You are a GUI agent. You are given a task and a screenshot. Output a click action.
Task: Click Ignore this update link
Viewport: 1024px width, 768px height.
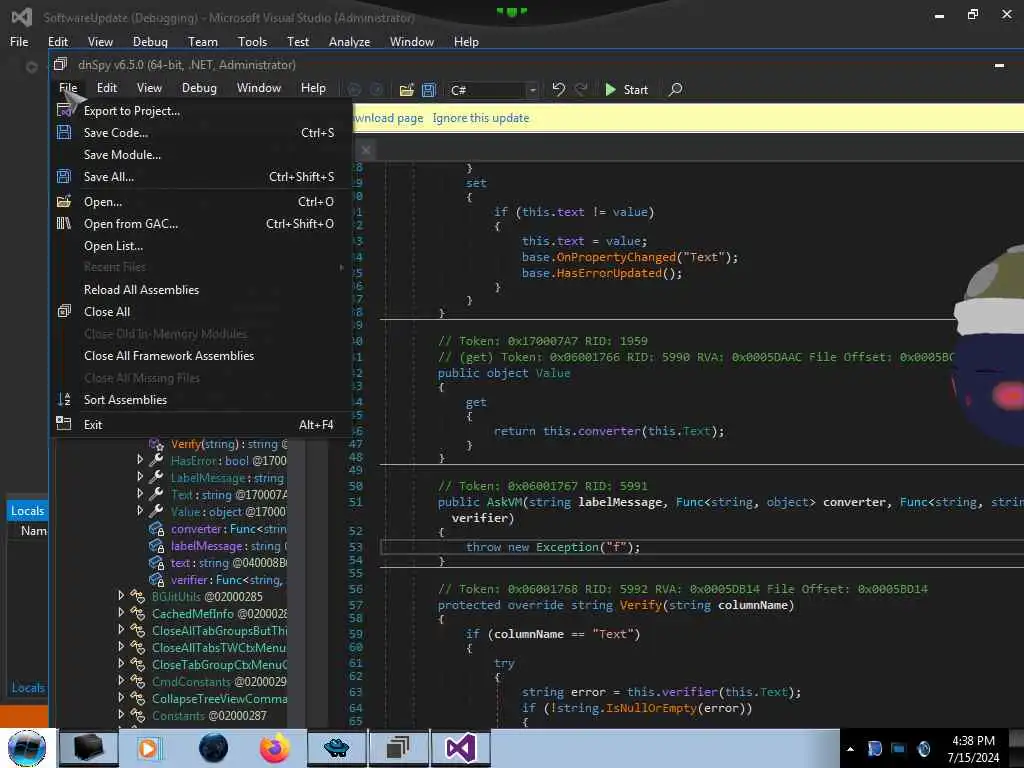click(481, 118)
